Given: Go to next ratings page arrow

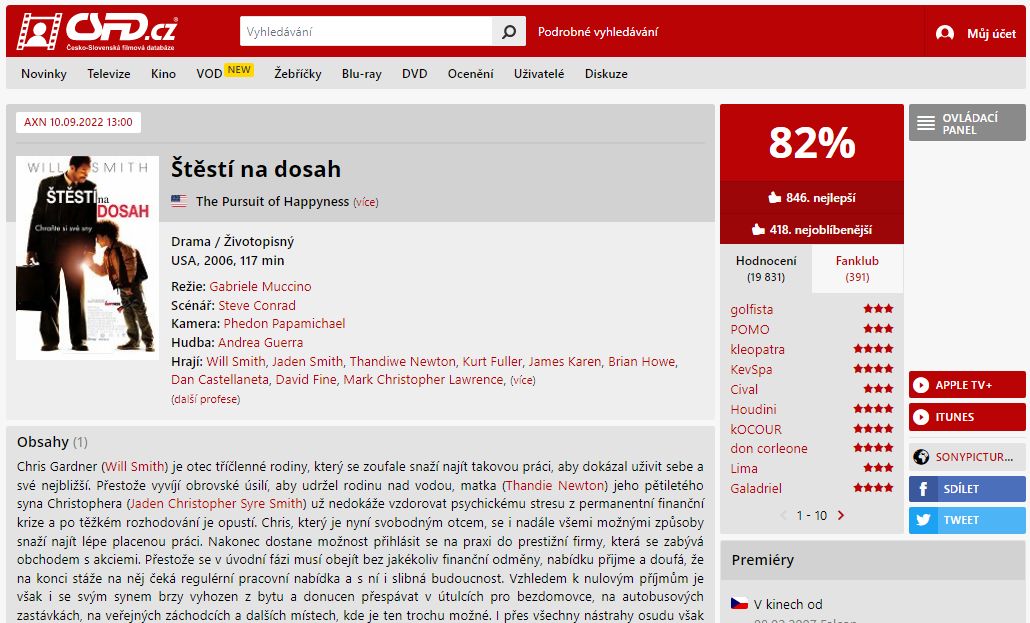Looking at the screenshot, I should tap(841, 515).
